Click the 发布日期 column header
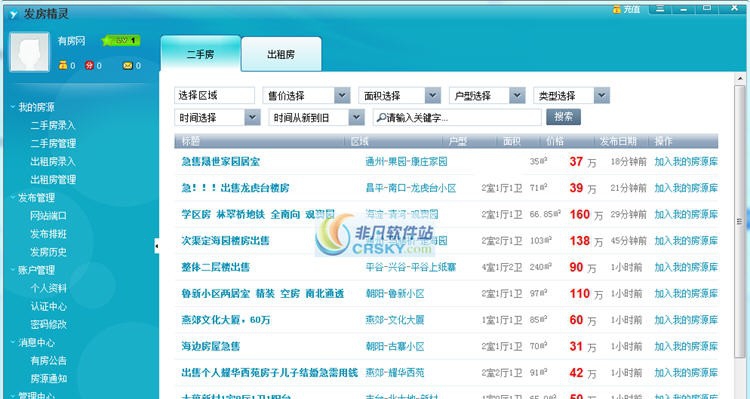The width and height of the screenshot is (750, 399). click(x=618, y=141)
